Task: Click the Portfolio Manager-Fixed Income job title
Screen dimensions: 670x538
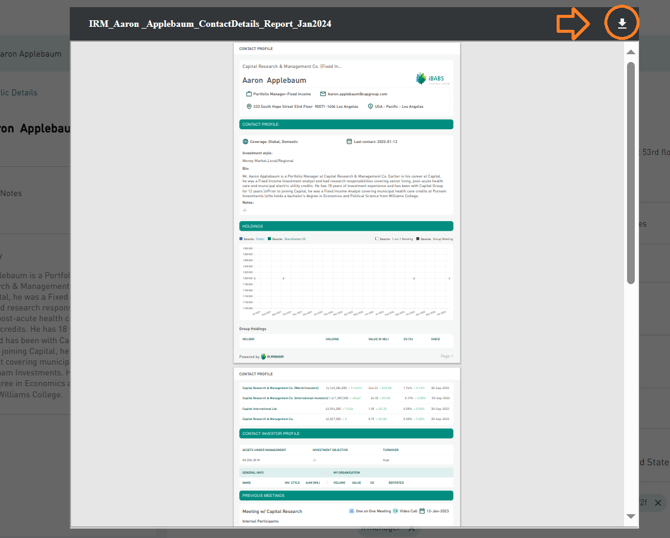Action: (282, 94)
